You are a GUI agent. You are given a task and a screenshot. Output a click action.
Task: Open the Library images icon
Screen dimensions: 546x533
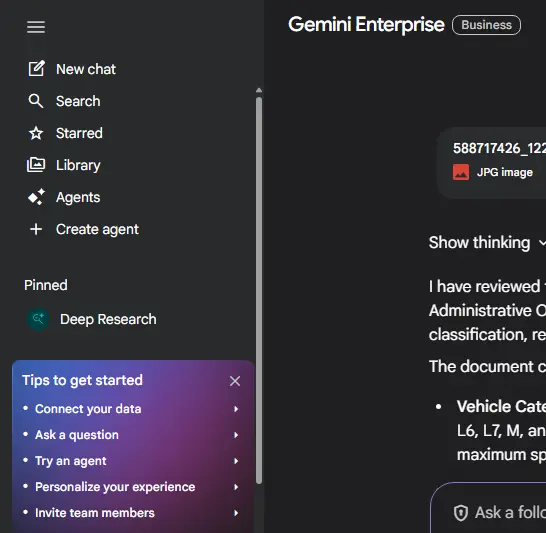(36, 165)
